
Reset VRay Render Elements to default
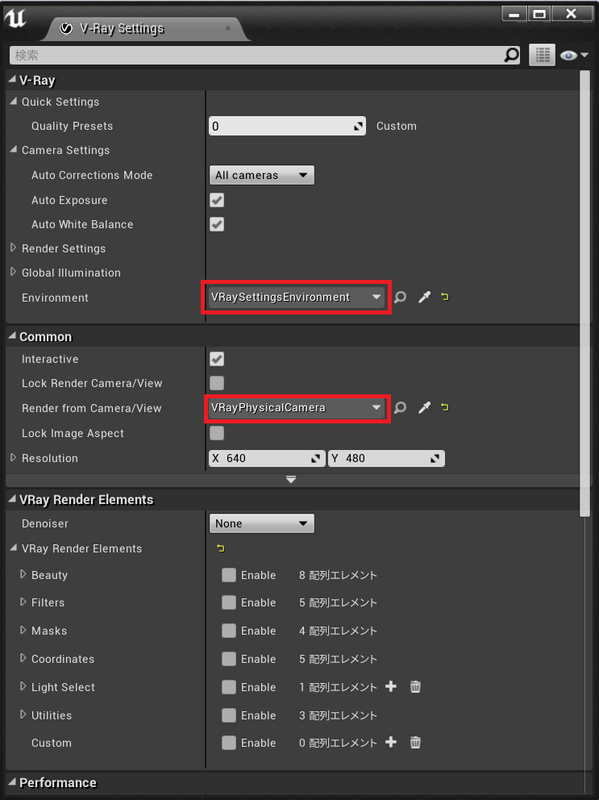coord(220,548)
